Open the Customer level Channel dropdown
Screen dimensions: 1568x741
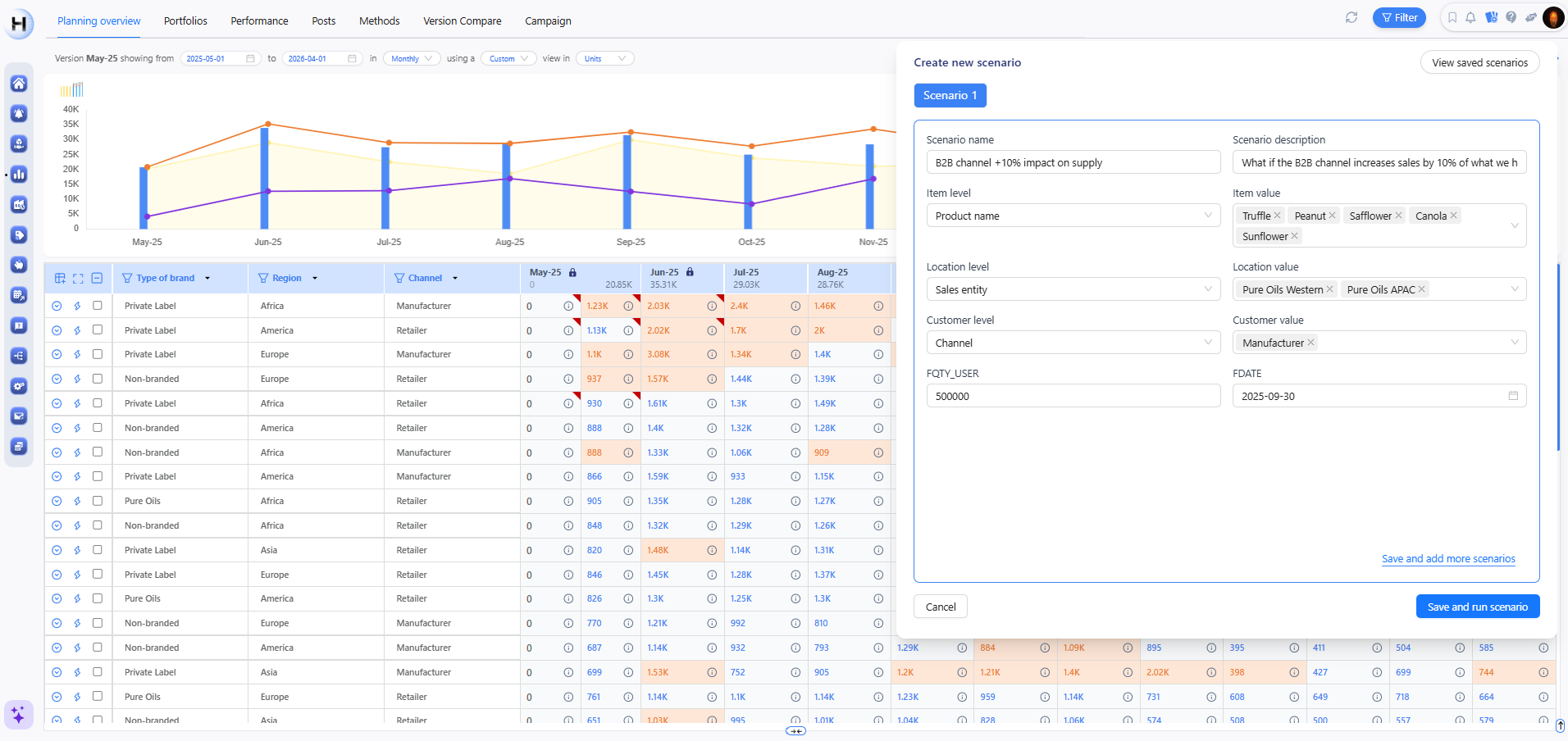1073,343
